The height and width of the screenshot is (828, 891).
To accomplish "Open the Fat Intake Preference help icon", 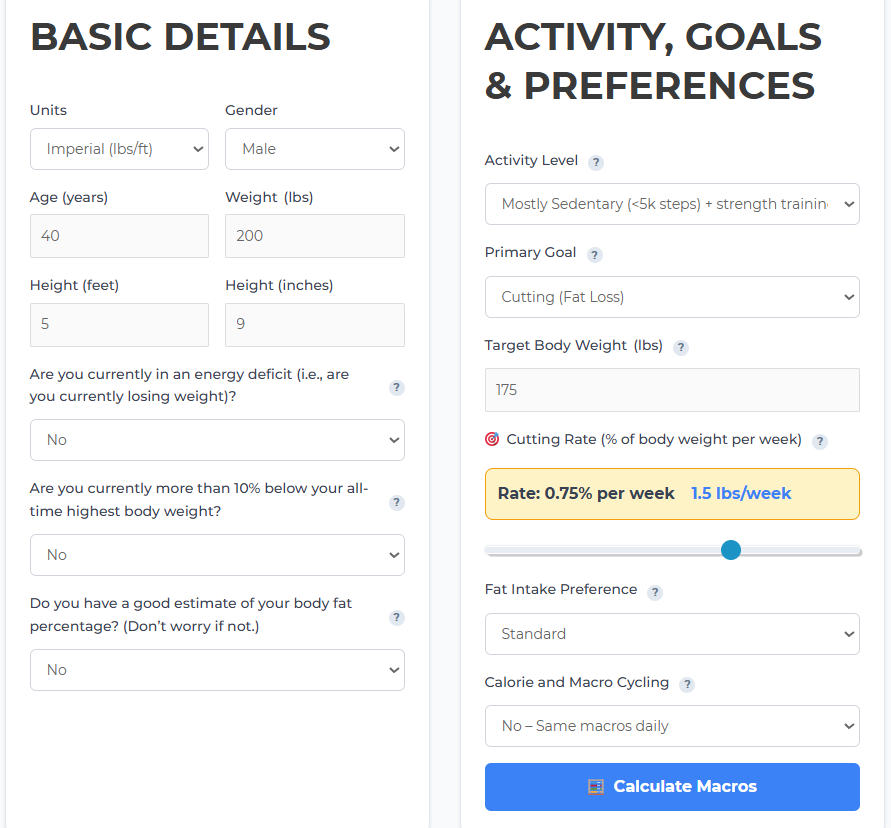I will [655, 592].
